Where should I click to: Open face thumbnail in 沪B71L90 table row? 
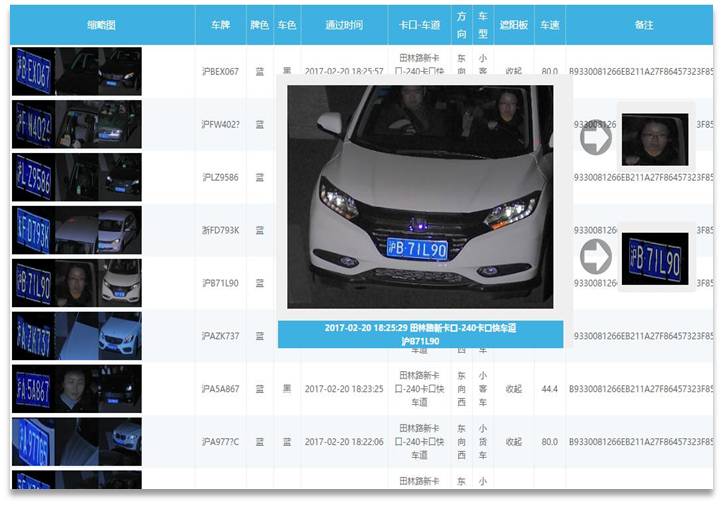[x=77, y=283]
